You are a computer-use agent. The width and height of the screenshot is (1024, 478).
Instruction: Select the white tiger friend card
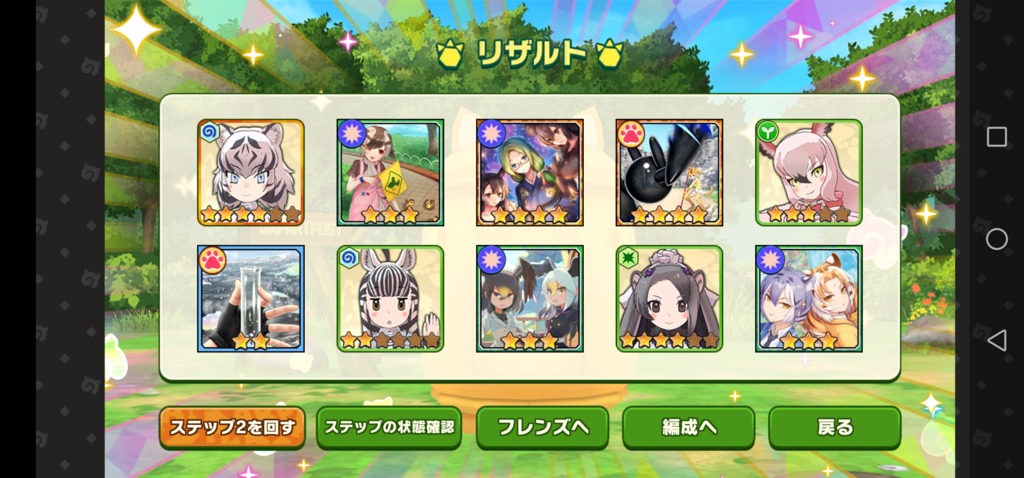pyautogui.click(x=251, y=172)
